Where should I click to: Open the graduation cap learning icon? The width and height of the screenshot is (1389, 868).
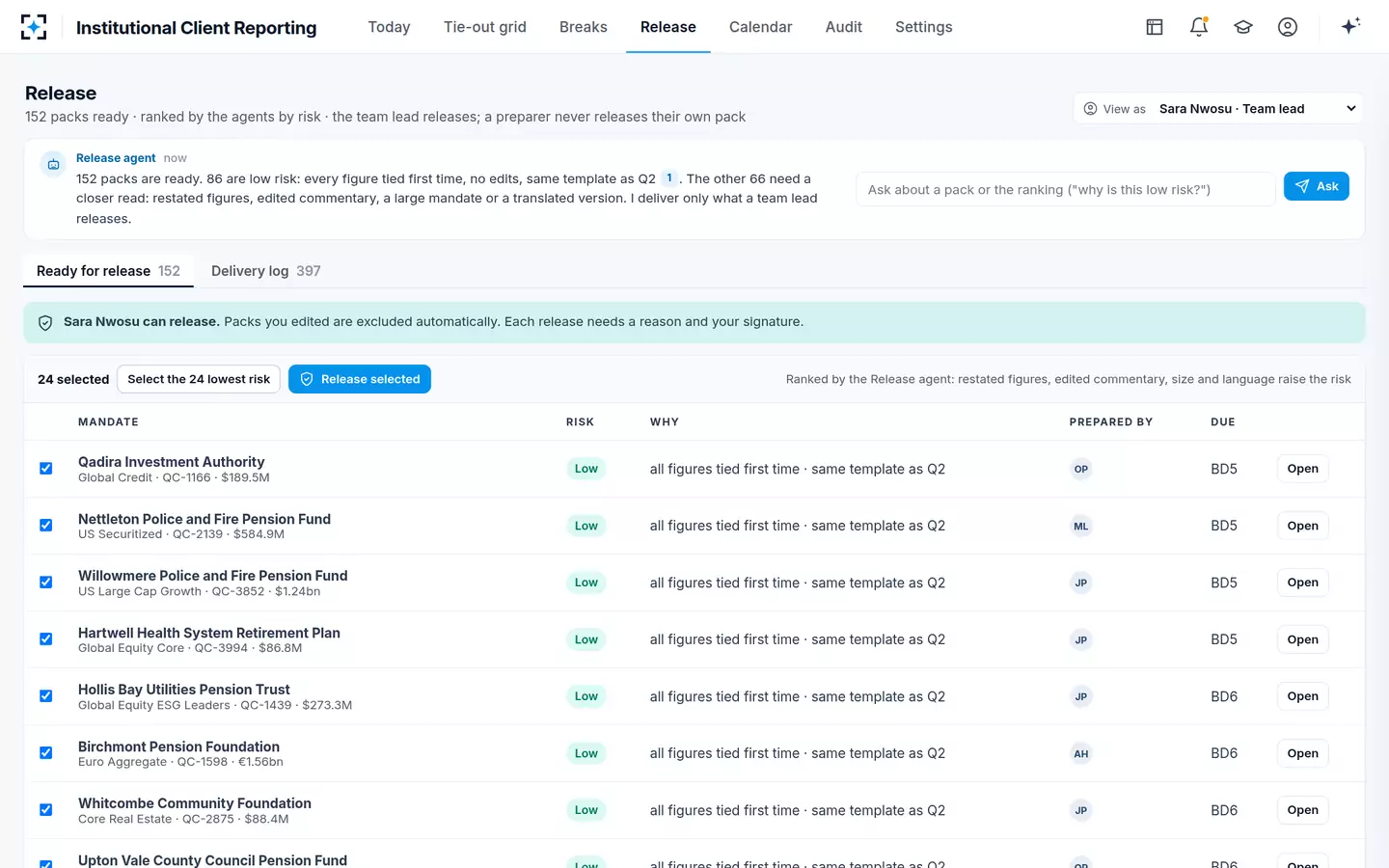click(x=1243, y=27)
